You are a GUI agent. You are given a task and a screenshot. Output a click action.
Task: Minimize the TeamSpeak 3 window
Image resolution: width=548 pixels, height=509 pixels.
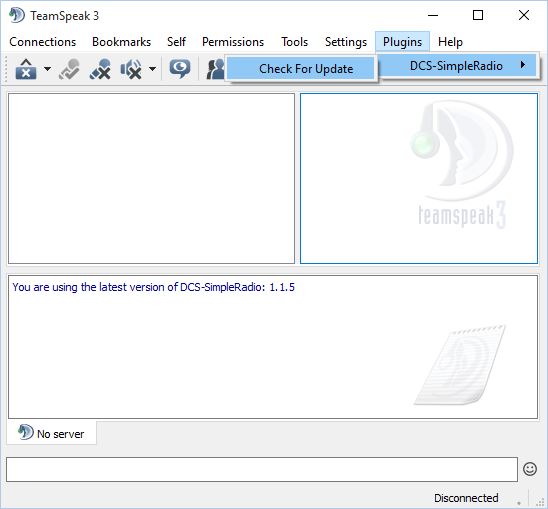[x=433, y=15]
